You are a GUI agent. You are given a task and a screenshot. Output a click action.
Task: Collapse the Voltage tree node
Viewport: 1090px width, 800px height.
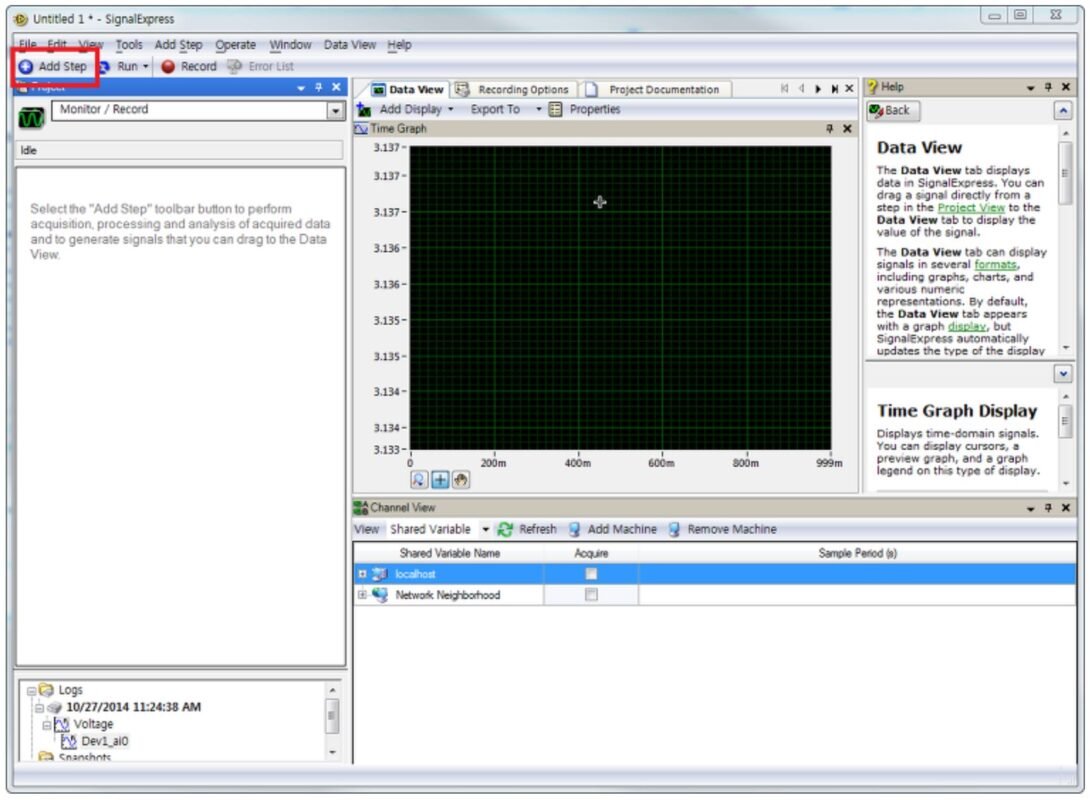tap(47, 725)
